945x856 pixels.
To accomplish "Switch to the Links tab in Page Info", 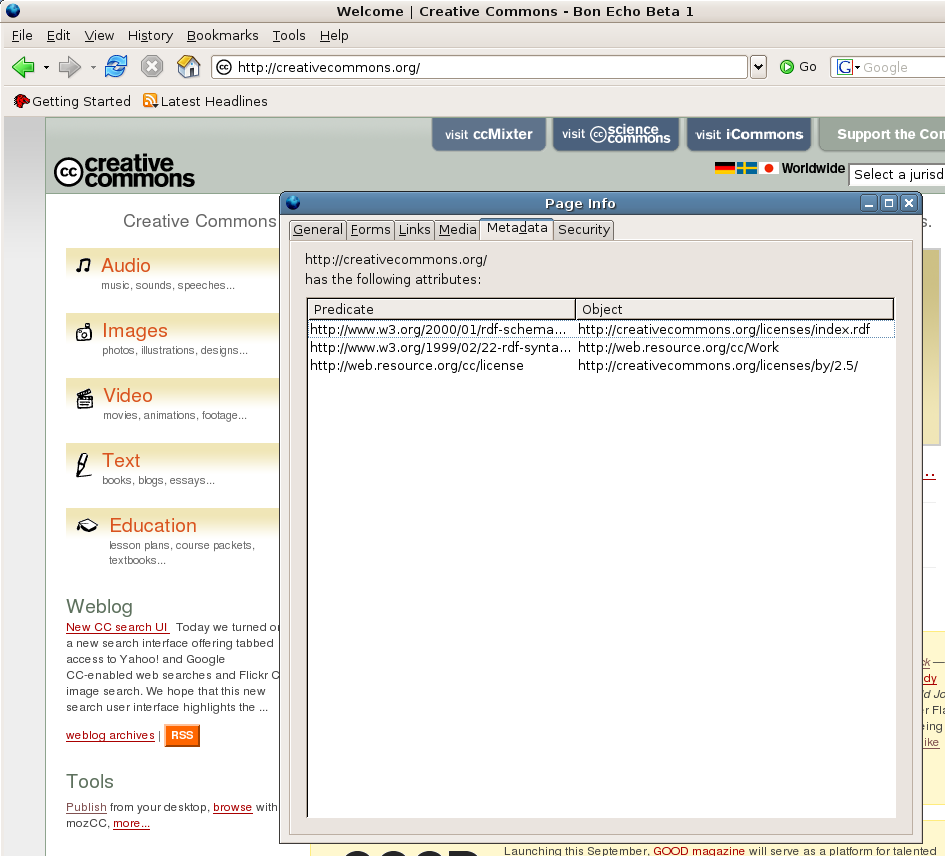I will [415, 230].
